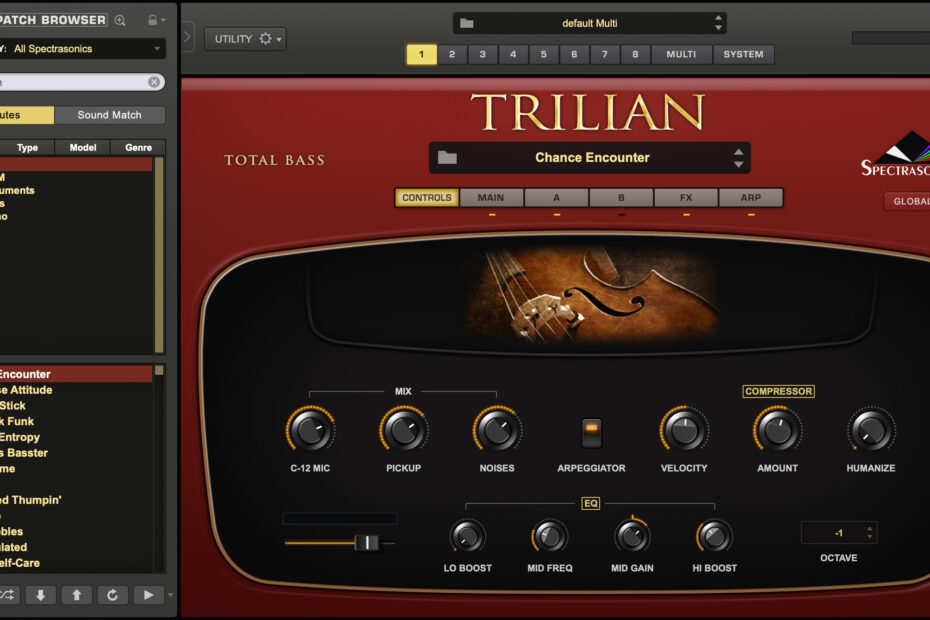Open the Type column filter
This screenshot has width=930, height=620.
click(27, 147)
